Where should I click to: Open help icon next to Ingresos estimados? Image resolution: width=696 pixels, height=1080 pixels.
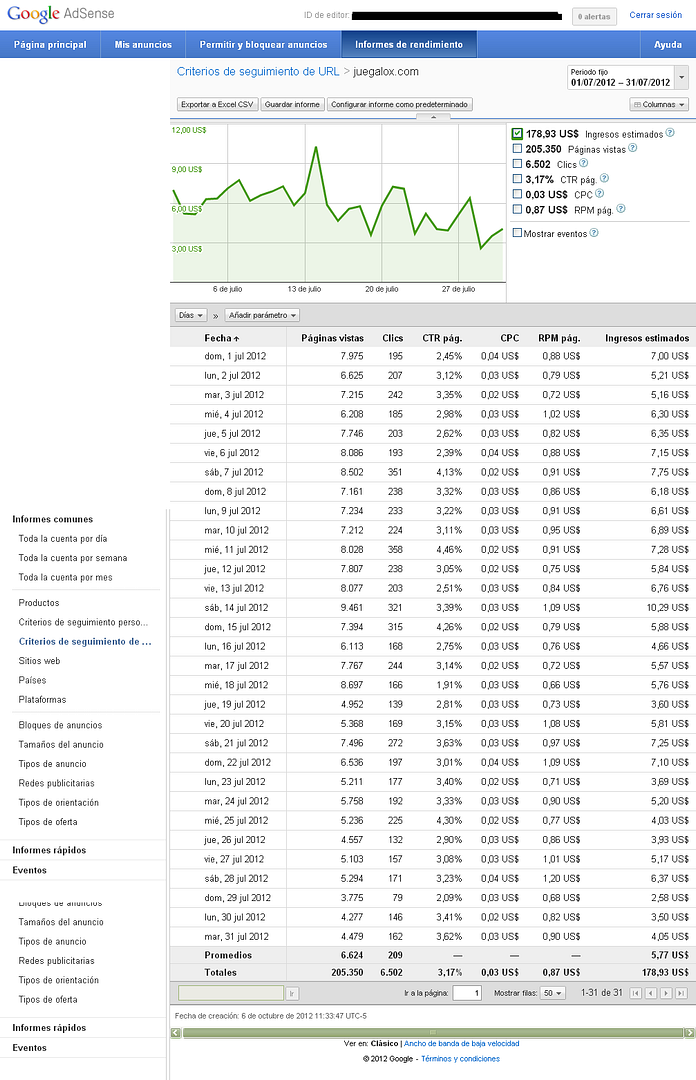click(x=670, y=133)
